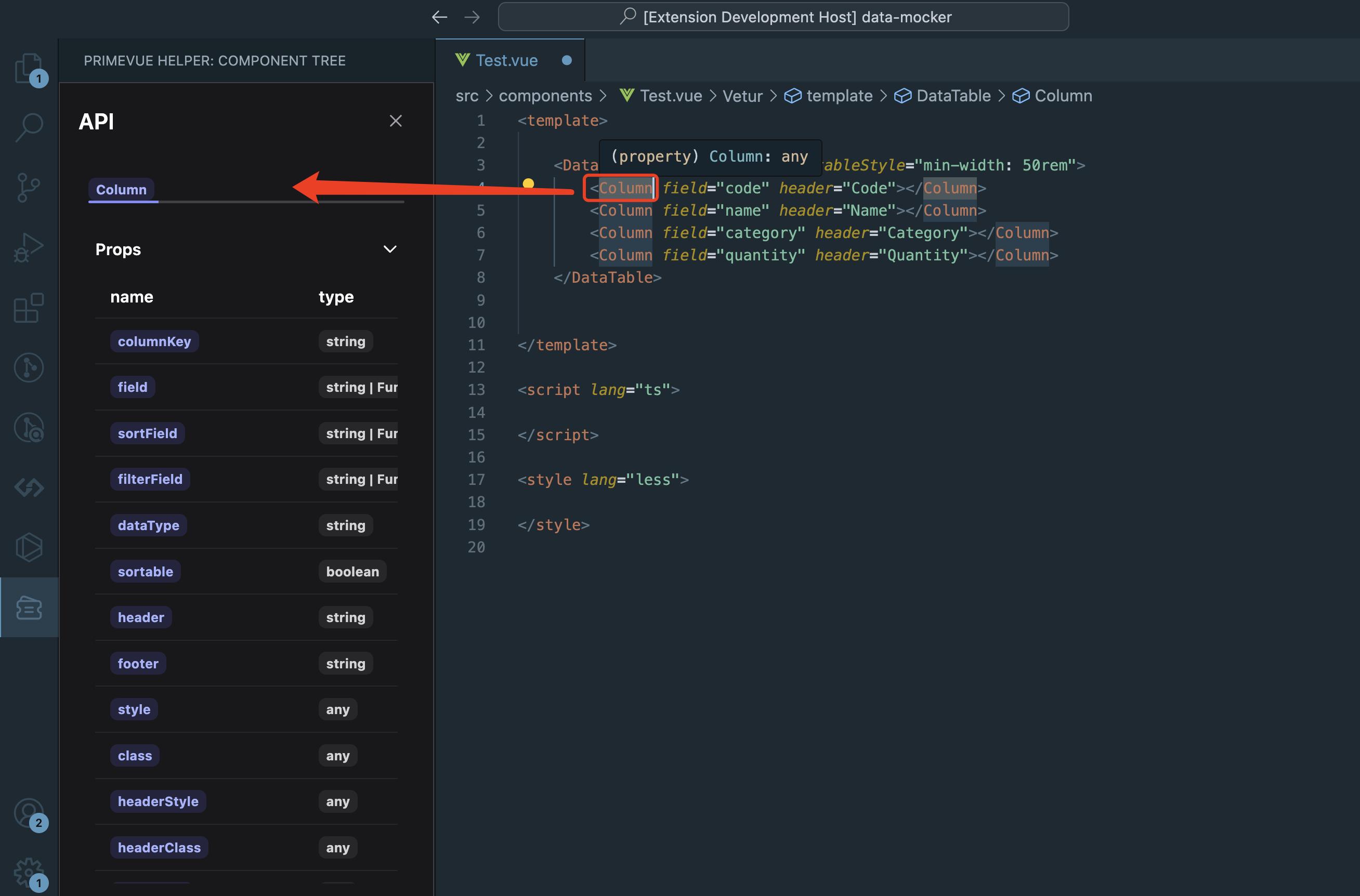The image size is (1360, 896).
Task: Click the headerStyle prop name
Action: [158, 802]
